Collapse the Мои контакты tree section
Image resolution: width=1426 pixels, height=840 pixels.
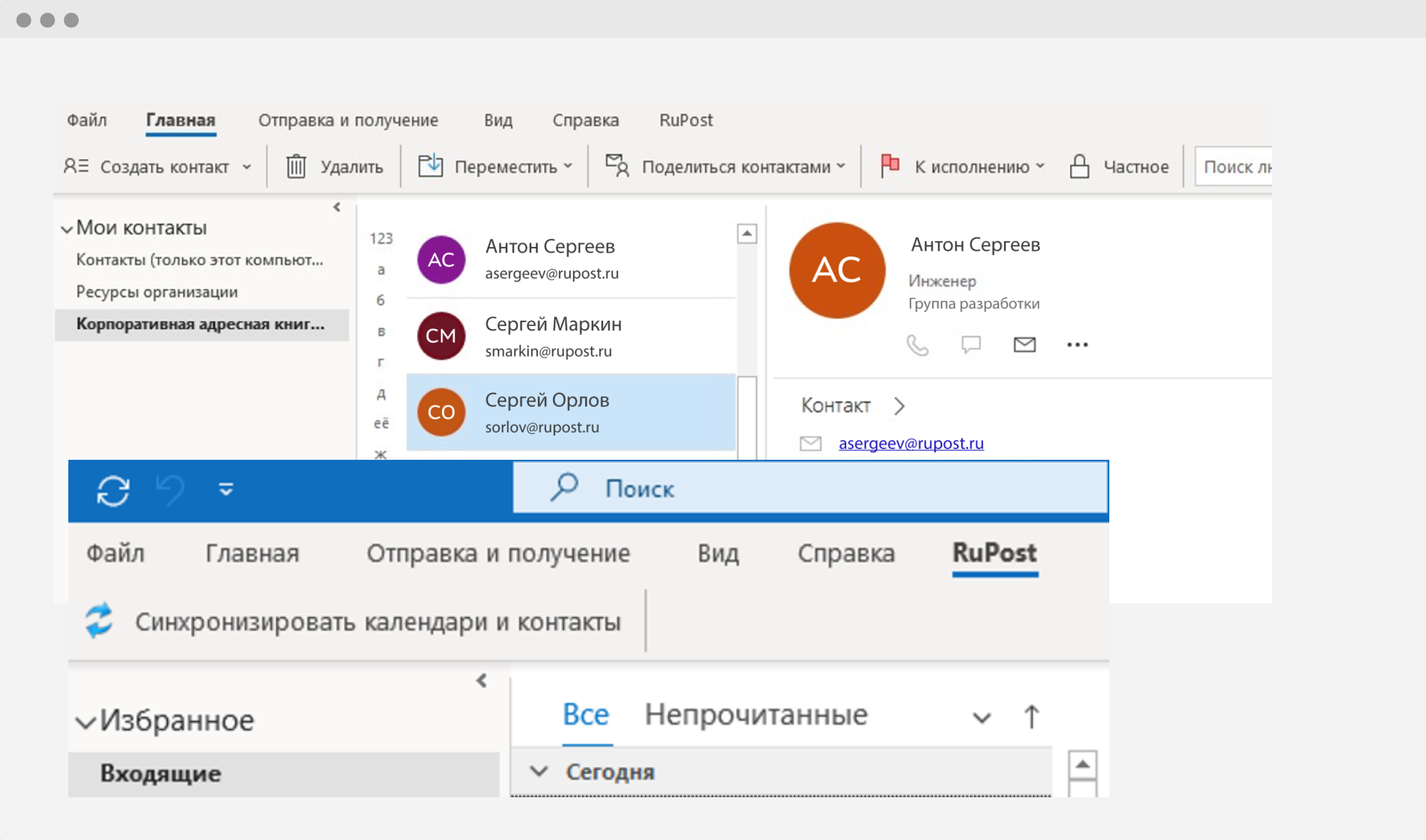67,229
